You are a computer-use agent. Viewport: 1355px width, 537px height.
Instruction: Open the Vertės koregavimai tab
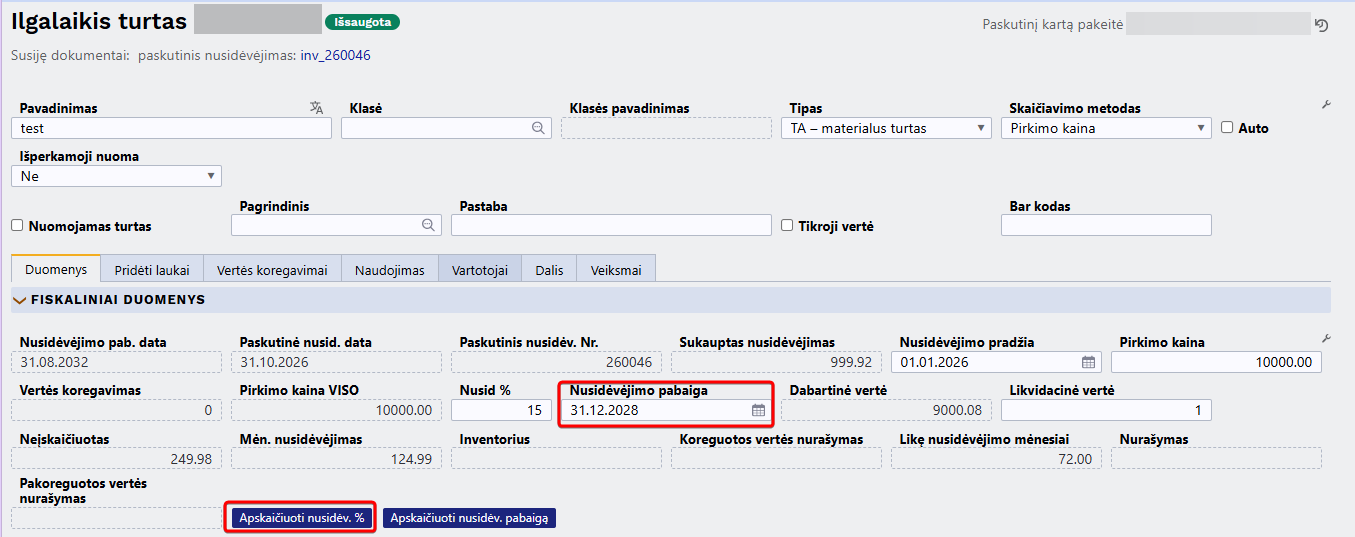[272, 270]
